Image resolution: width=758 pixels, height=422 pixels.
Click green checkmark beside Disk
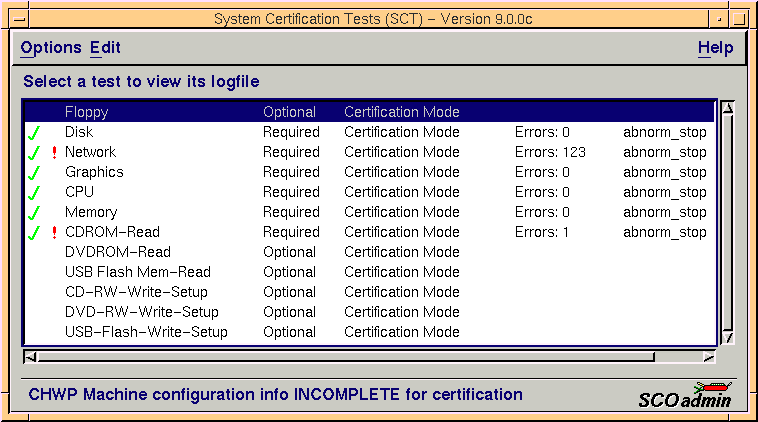(34, 132)
